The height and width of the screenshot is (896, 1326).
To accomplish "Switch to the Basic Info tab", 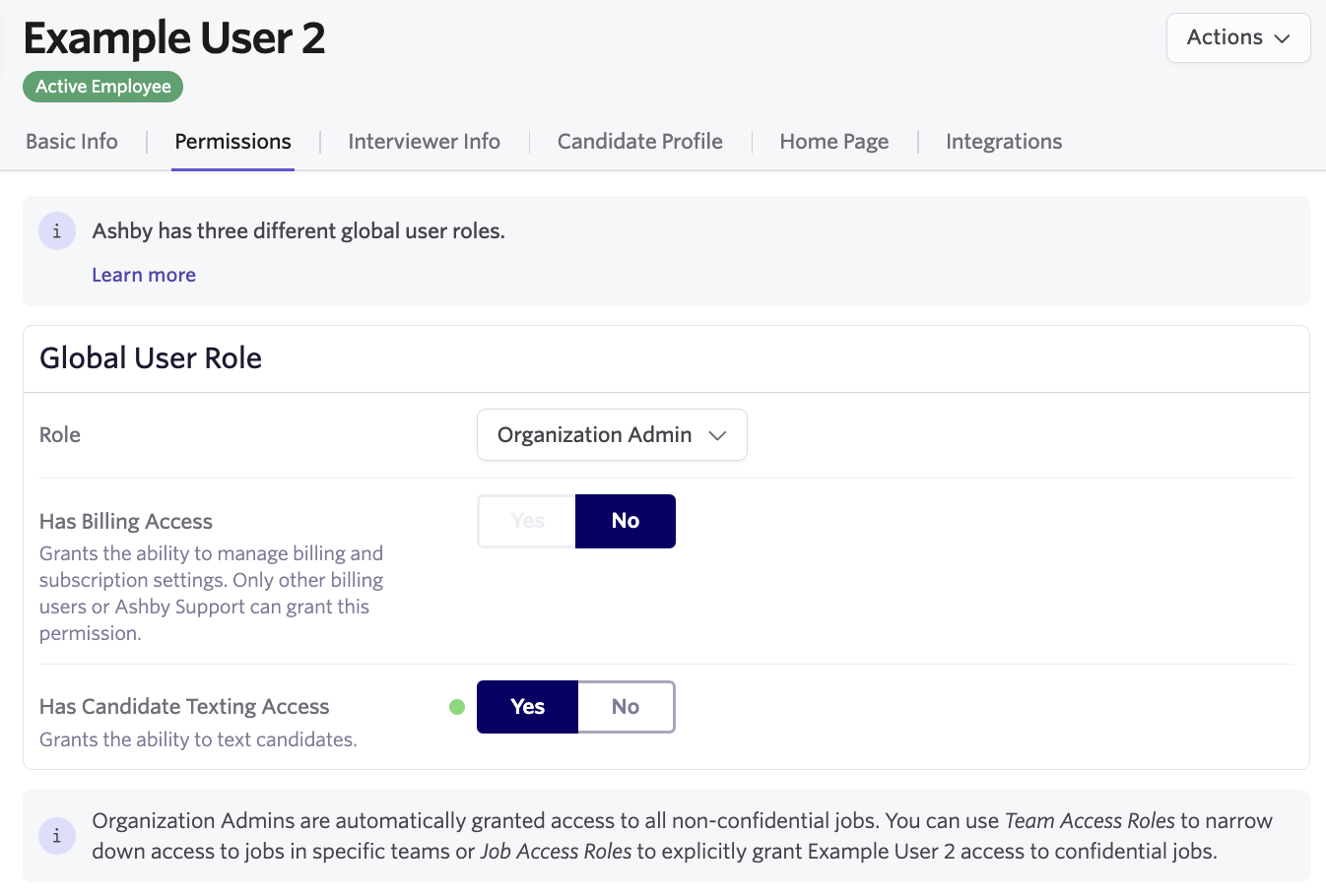I will click(x=72, y=141).
